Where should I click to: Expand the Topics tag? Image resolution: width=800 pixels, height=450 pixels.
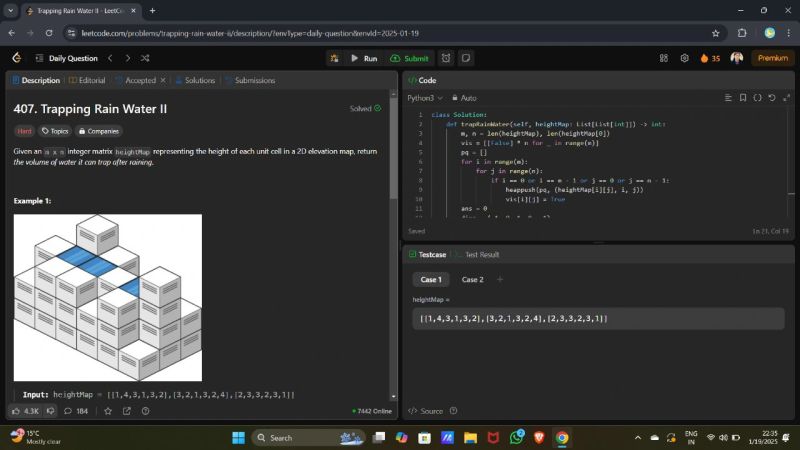(55, 131)
